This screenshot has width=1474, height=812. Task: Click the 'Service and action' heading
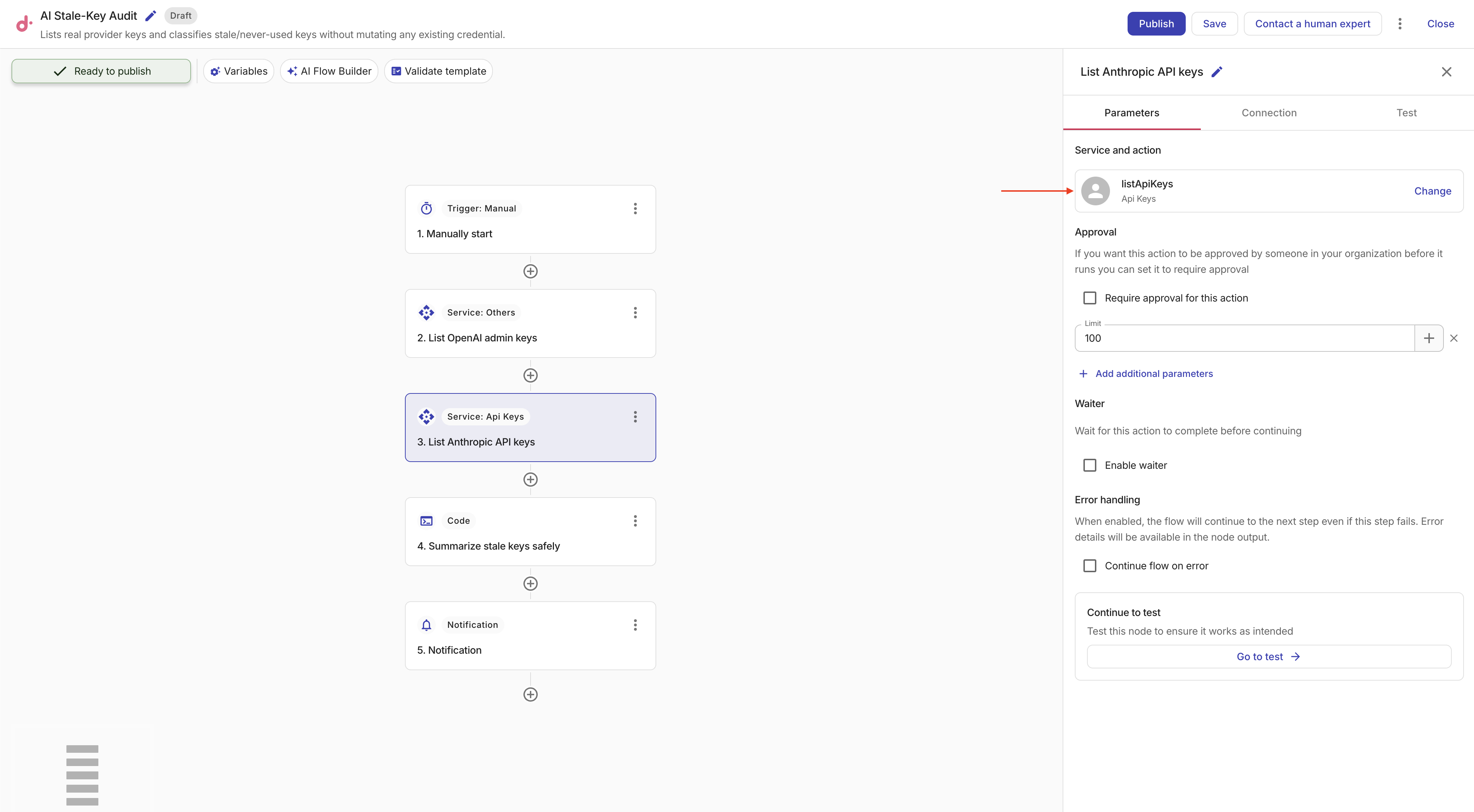point(1118,150)
